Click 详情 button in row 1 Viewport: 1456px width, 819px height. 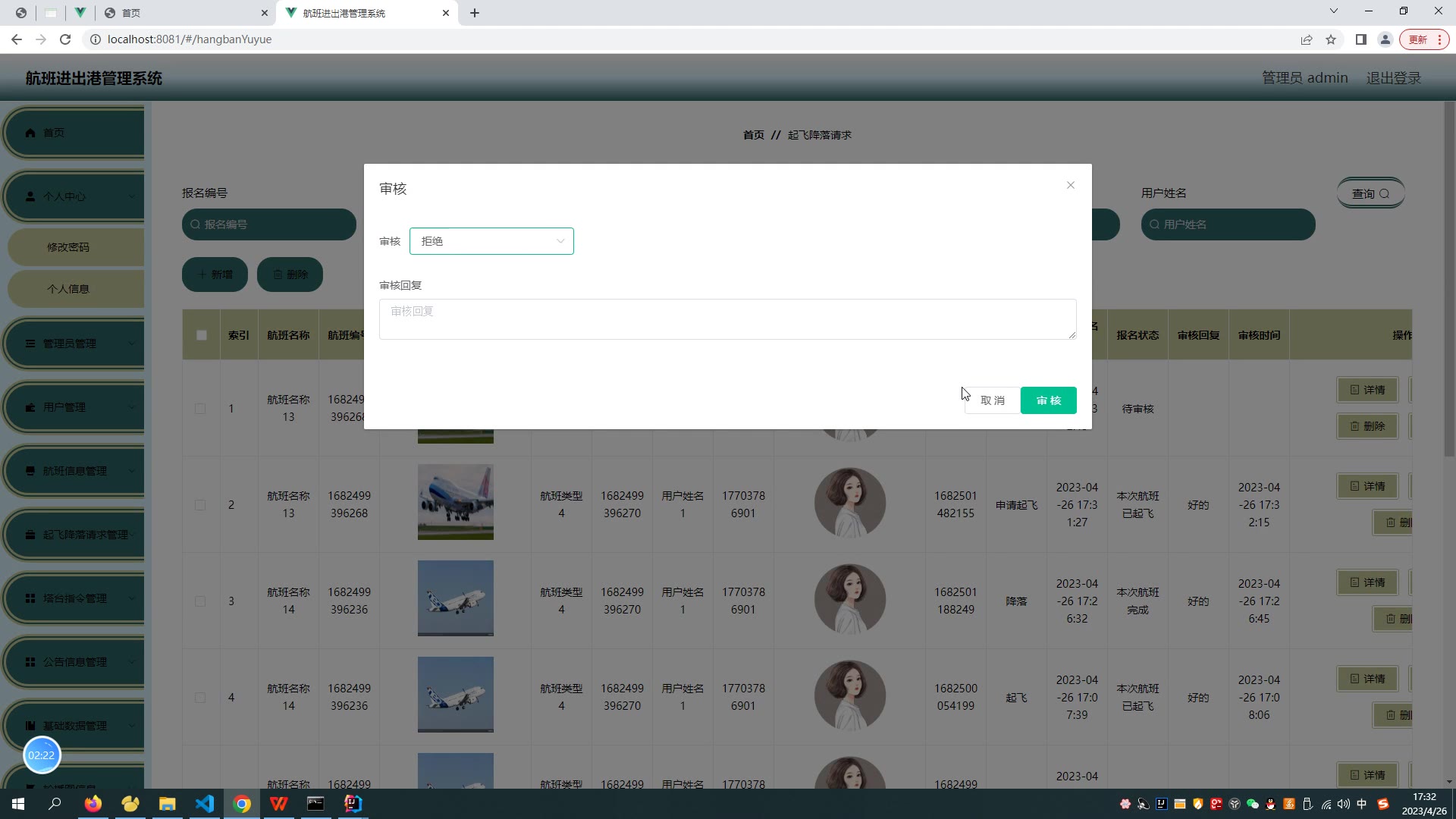coord(1367,390)
